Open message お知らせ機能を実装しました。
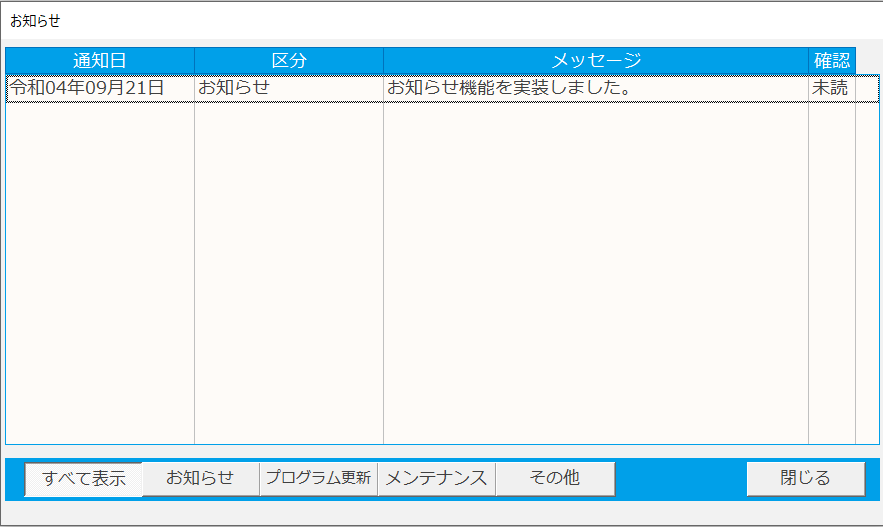The width and height of the screenshot is (883, 527). 508,89
